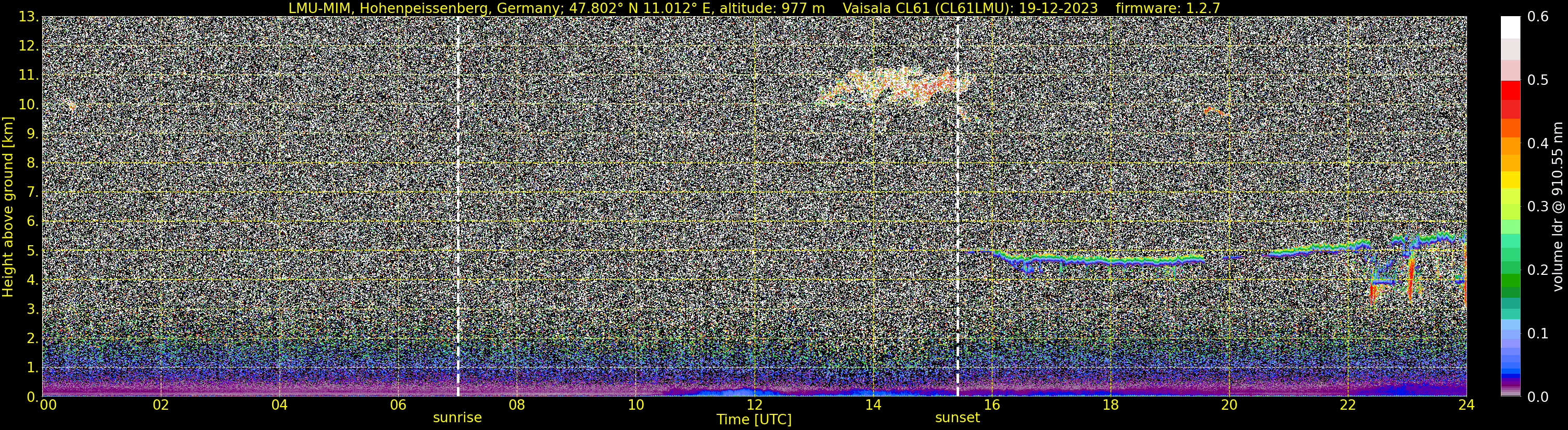Click the white 0.6 top of the colorbar
Viewport: 1568px width, 430px height.
[1511, 27]
